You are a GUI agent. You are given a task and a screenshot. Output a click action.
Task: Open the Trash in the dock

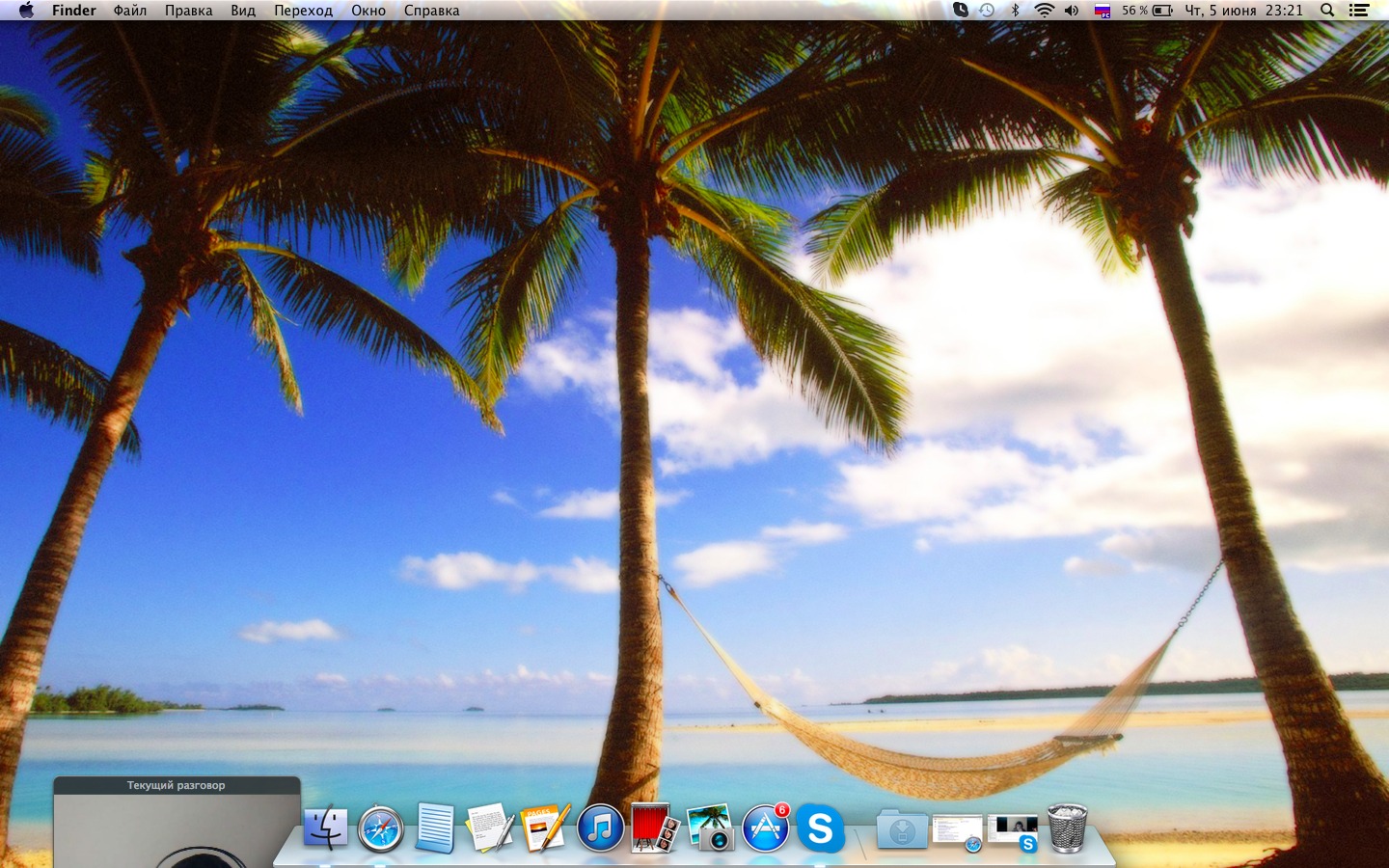[1067, 828]
